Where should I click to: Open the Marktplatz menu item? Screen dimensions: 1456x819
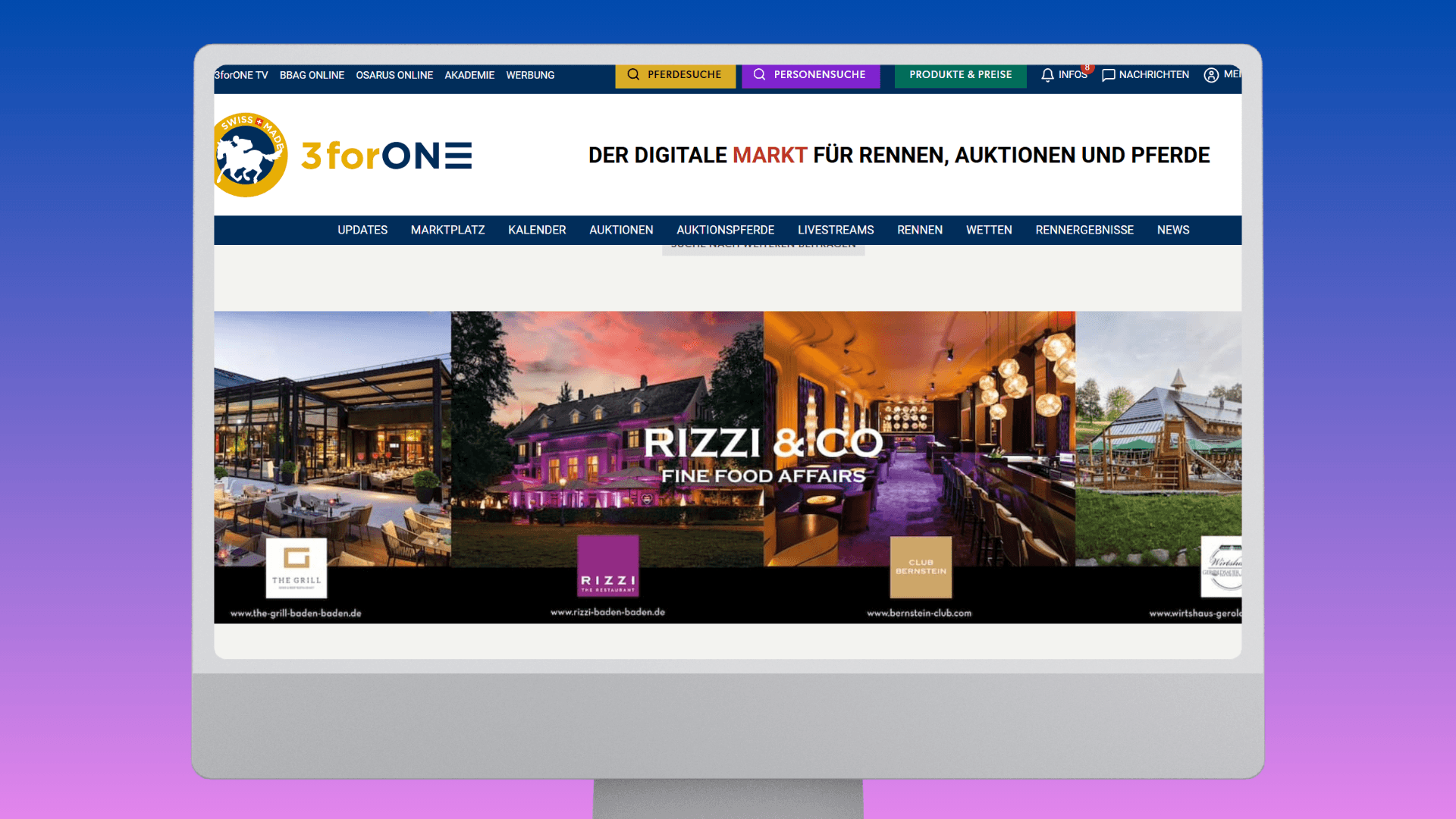click(447, 230)
